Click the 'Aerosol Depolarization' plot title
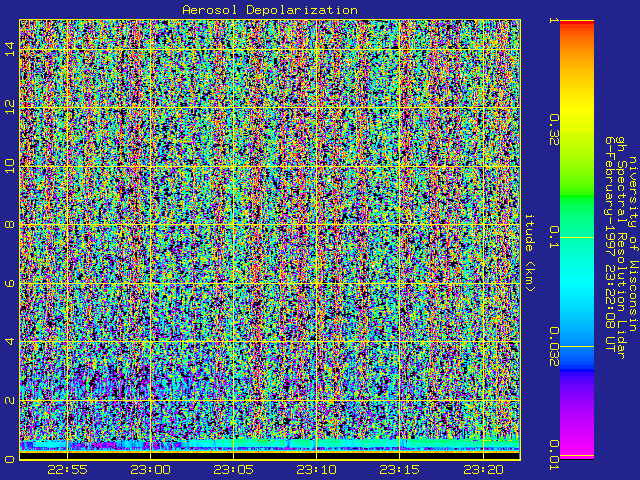The width and height of the screenshot is (640, 480). [270, 10]
